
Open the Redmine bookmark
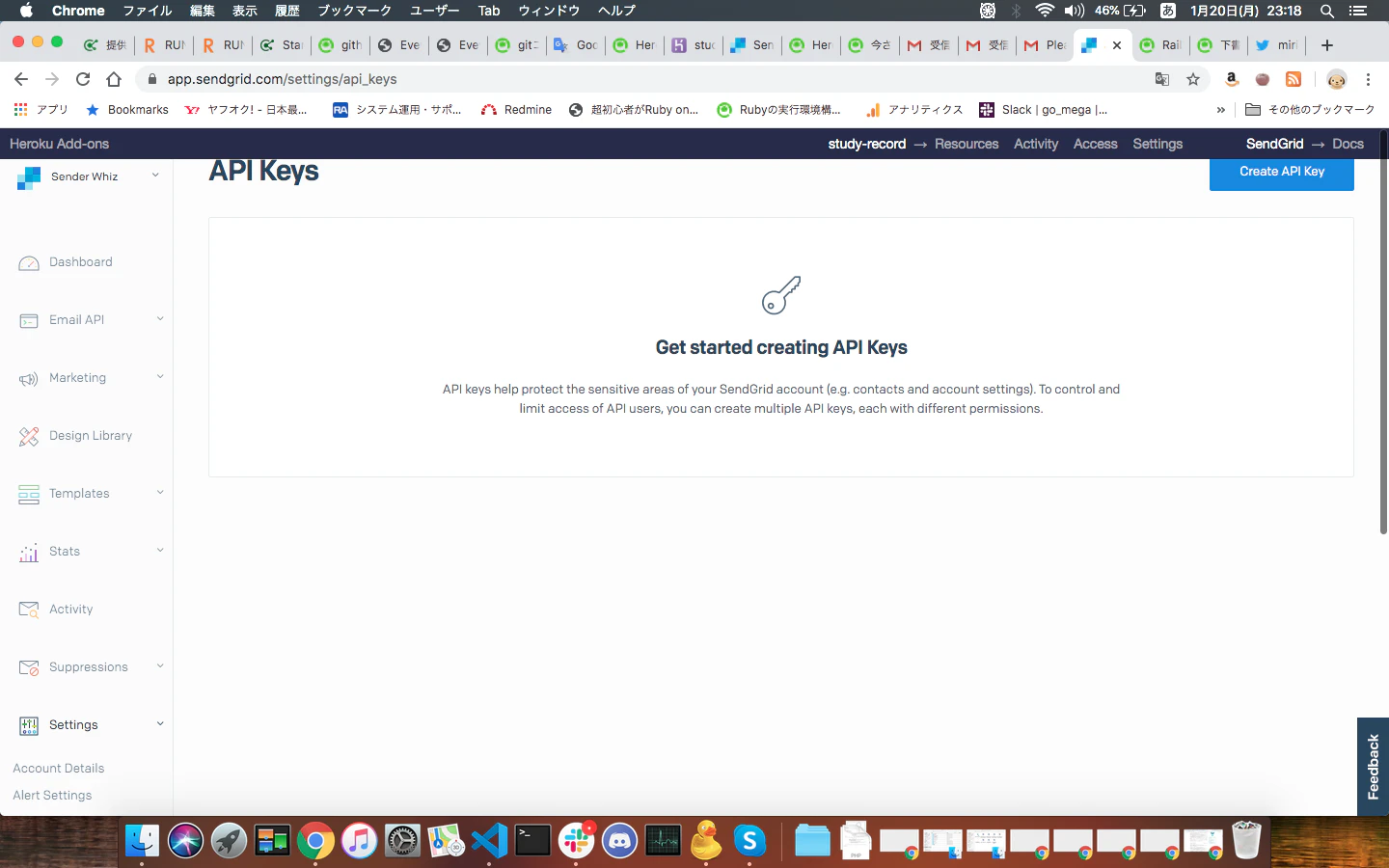coord(517,110)
